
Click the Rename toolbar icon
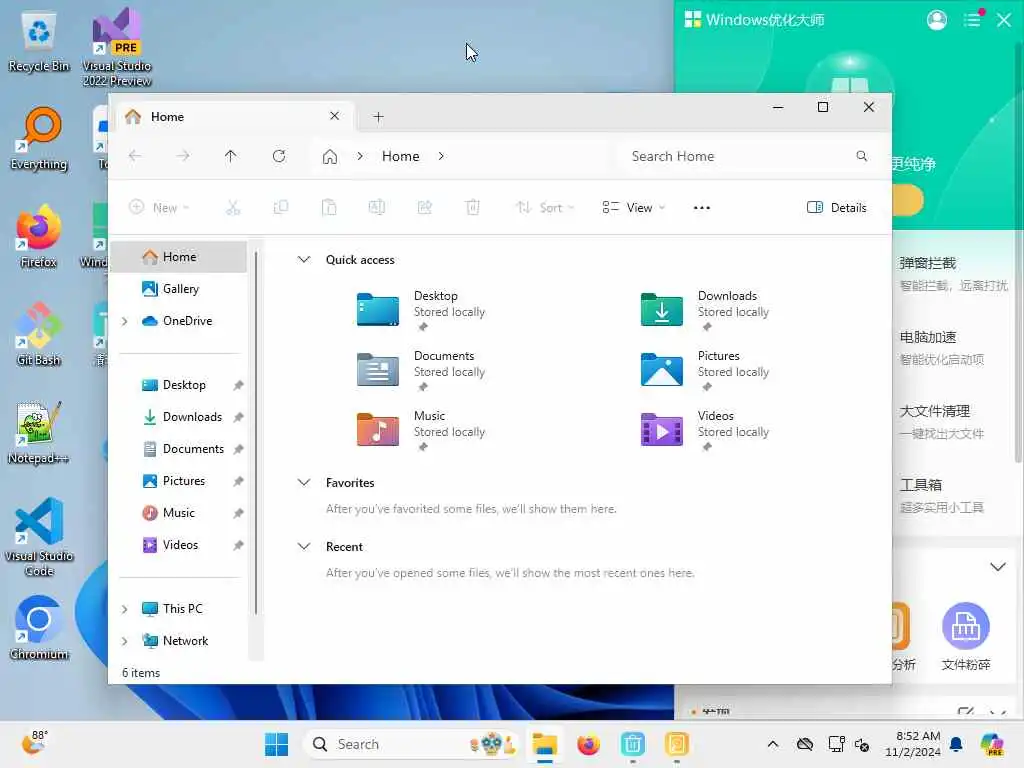[x=377, y=208]
